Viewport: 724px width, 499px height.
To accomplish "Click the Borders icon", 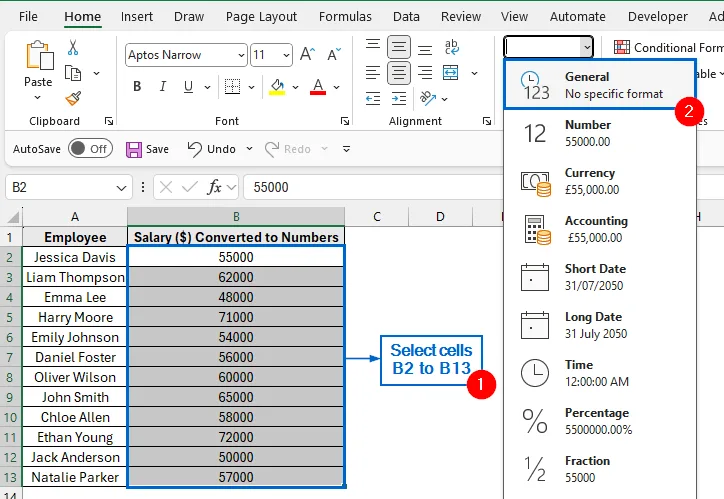I will [x=232, y=86].
